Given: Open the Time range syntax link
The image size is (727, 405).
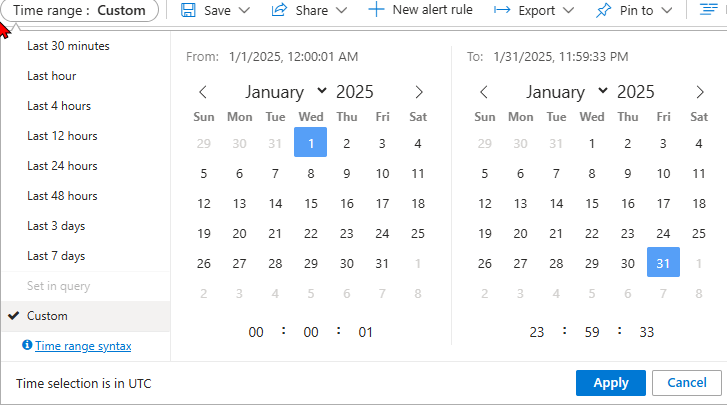Looking at the screenshot, I should (83, 346).
